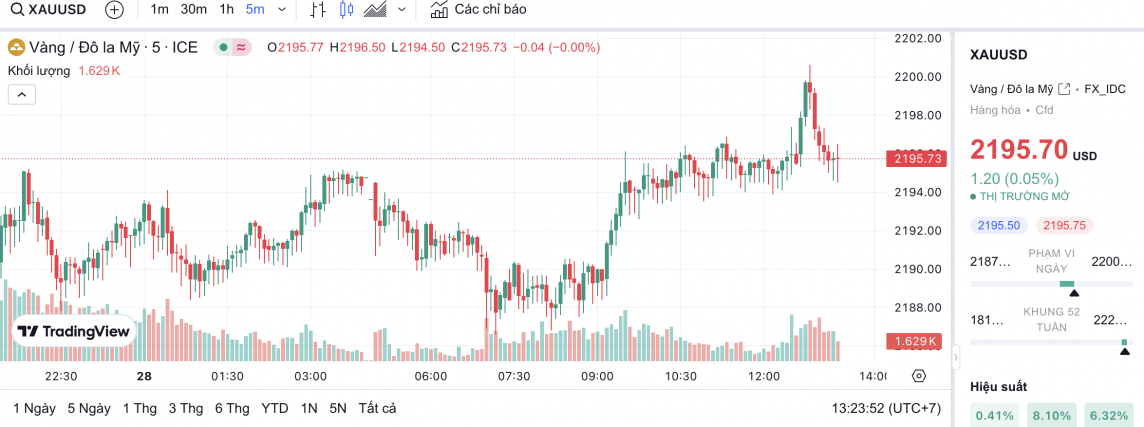Open the Vàng / Đô la Mỹ external link icon
1144x427 pixels.
[x=1064, y=90]
